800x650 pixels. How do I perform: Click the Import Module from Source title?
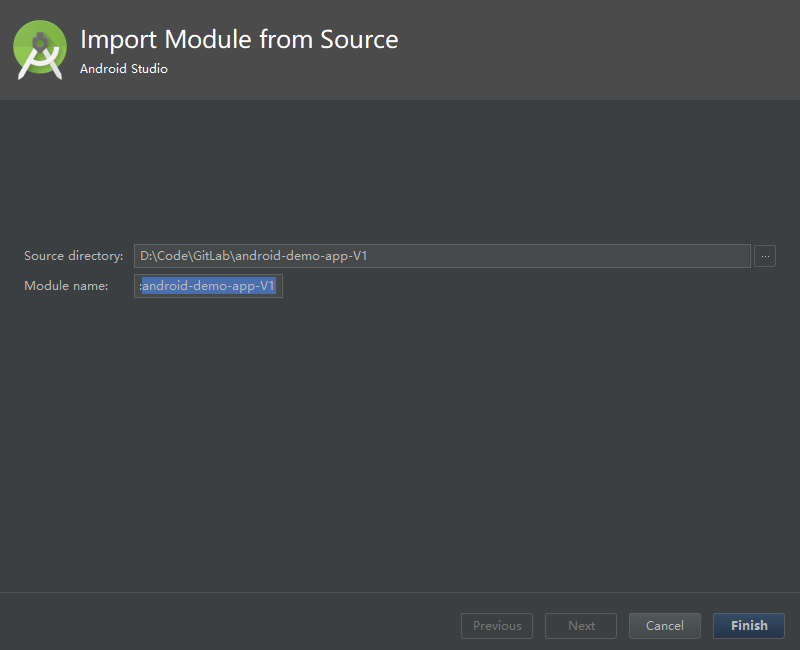tap(239, 40)
